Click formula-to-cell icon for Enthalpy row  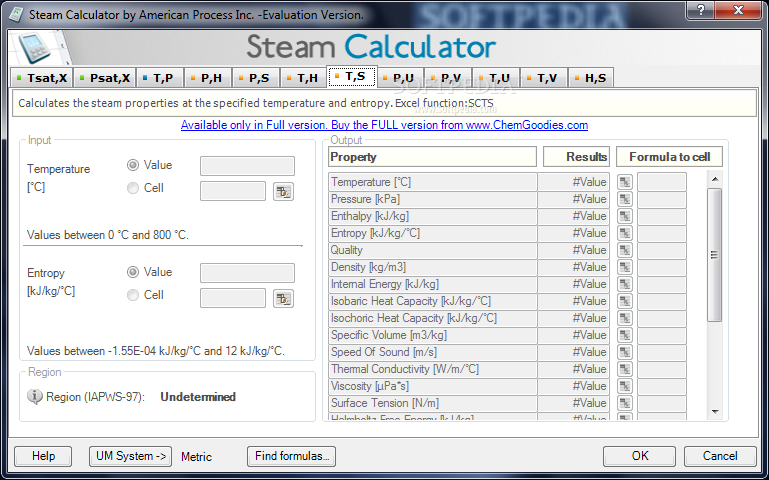(624, 216)
